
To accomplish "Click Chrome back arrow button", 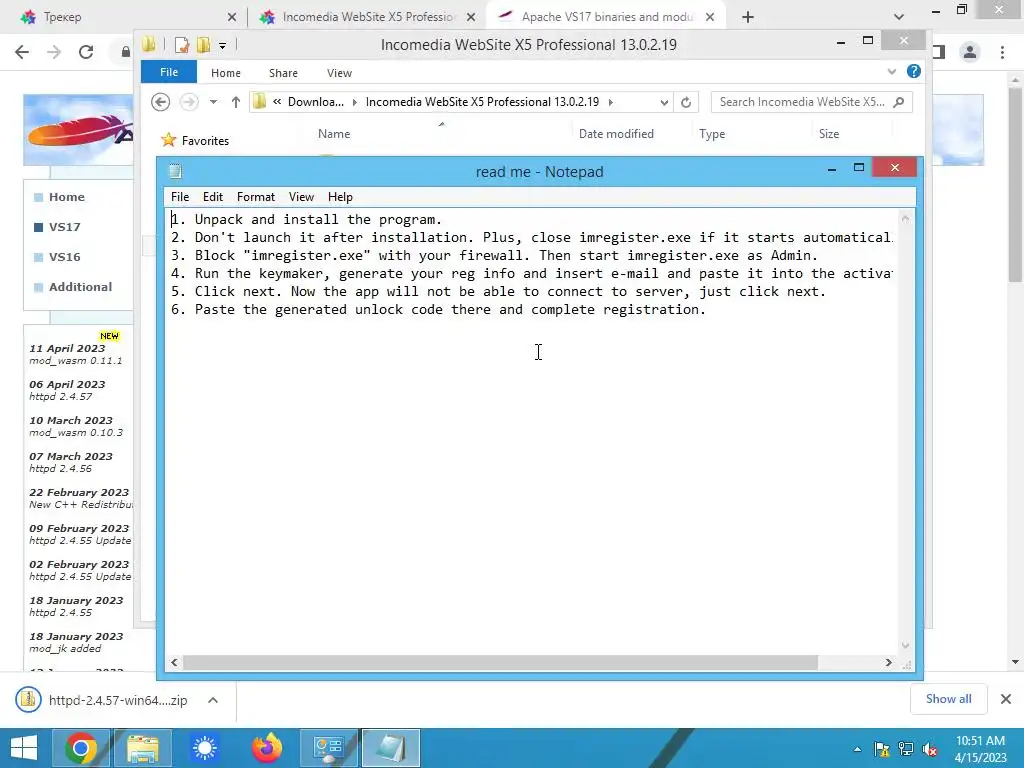I will [22, 52].
